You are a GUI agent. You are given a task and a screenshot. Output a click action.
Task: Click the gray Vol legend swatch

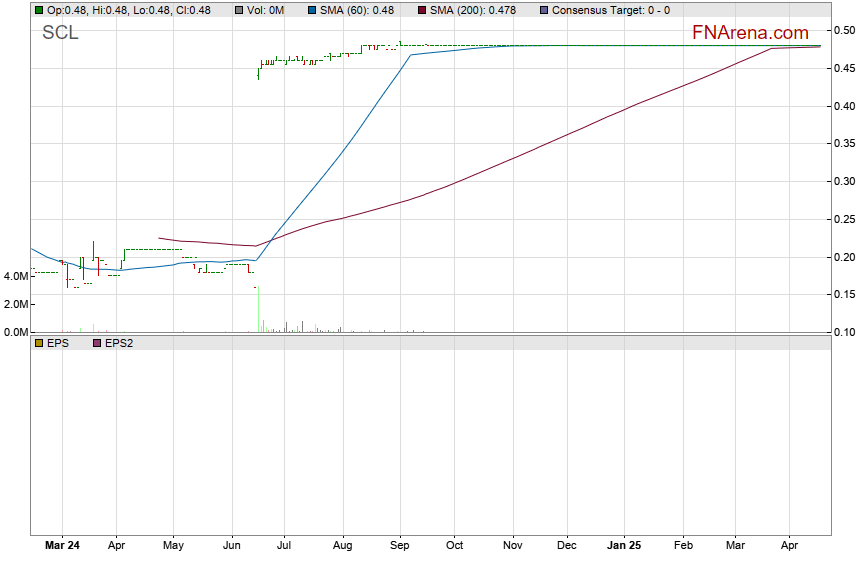[x=240, y=10]
